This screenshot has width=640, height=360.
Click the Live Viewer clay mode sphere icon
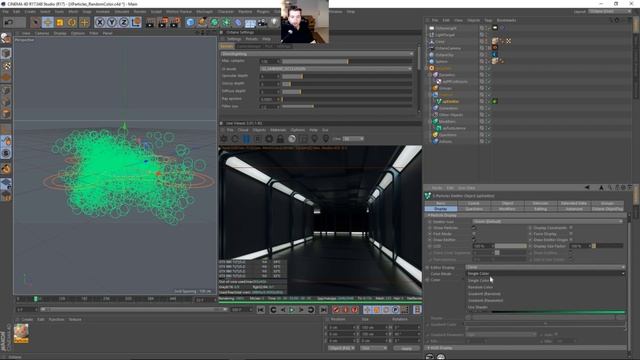tap(291, 139)
